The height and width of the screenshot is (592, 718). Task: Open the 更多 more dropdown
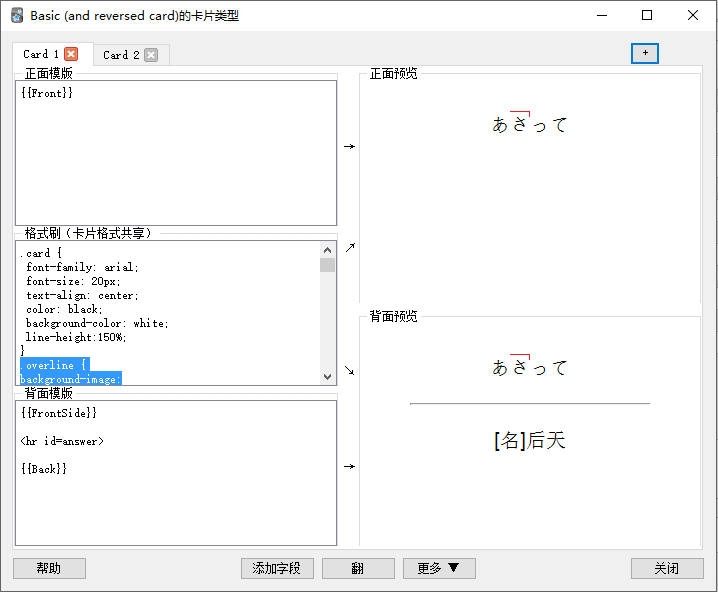pyautogui.click(x=439, y=568)
